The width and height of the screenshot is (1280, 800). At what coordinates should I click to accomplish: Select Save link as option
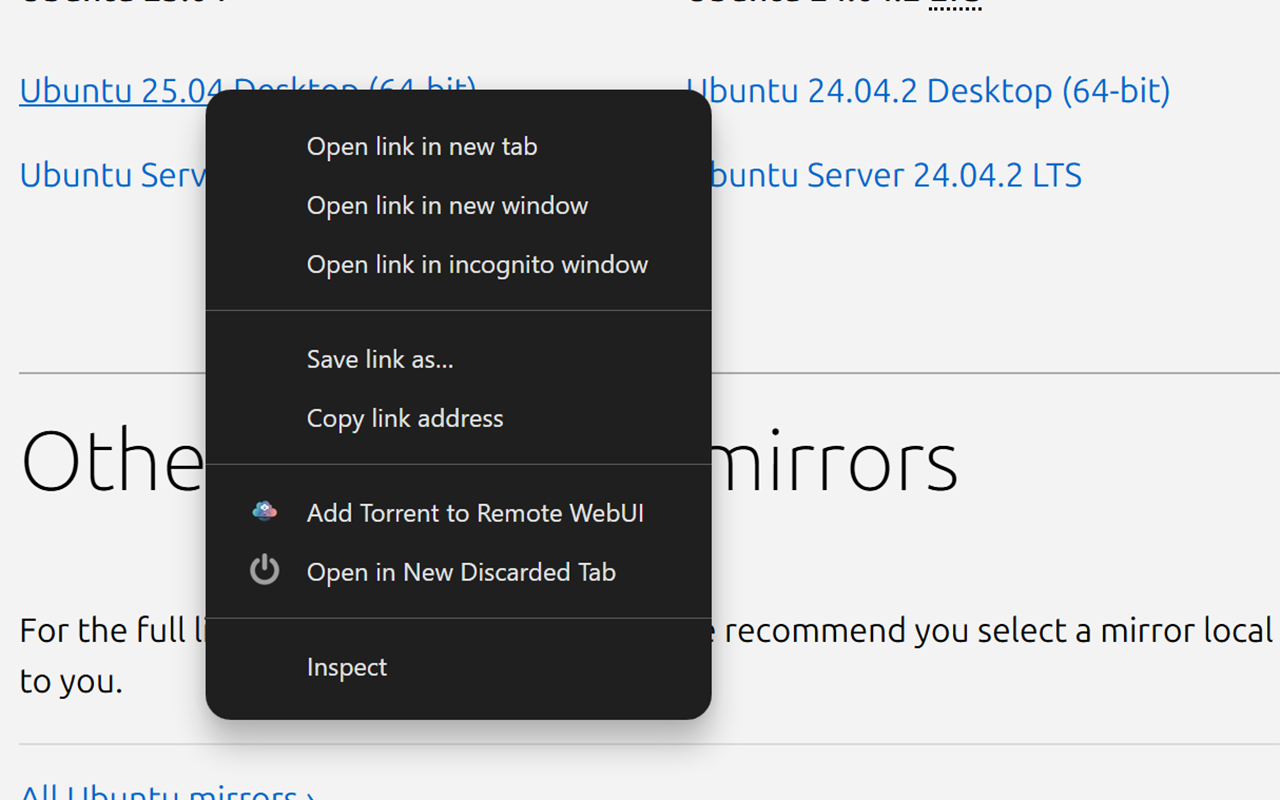pos(380,359)
